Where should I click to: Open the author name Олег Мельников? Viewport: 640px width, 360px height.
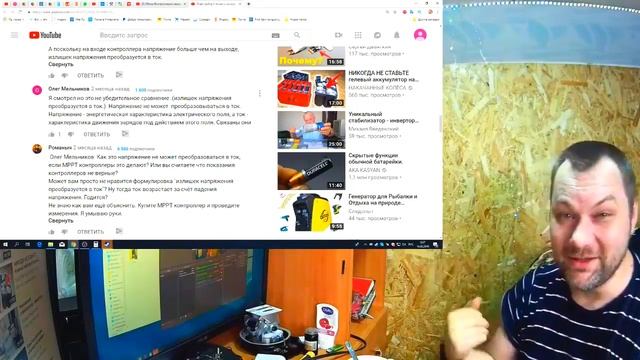(69, 89)
